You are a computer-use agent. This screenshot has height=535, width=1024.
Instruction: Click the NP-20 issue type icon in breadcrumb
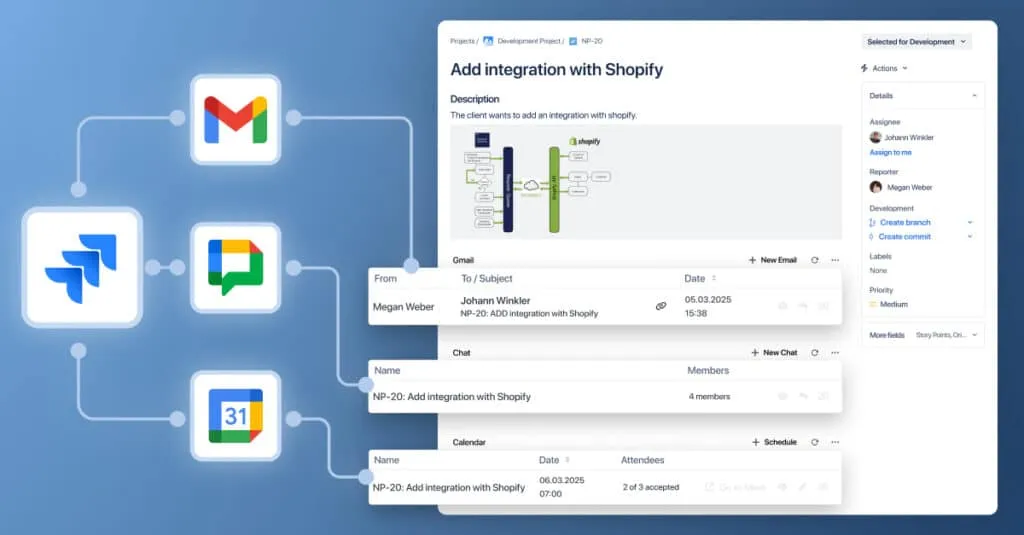(x=573, y=41)
